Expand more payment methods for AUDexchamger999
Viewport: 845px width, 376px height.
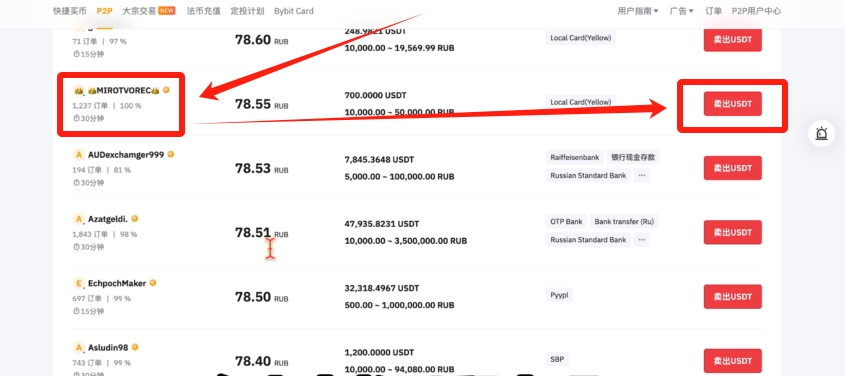tap(641, 175)
